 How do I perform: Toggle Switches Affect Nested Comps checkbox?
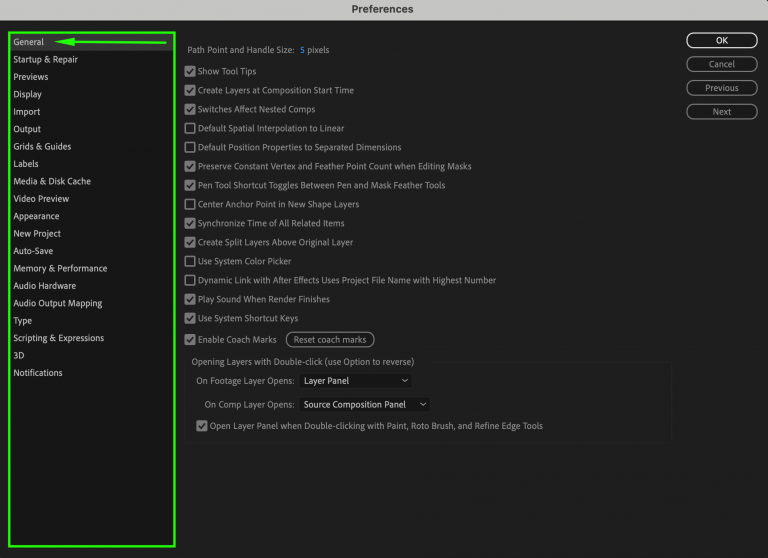tap(191, 110)
